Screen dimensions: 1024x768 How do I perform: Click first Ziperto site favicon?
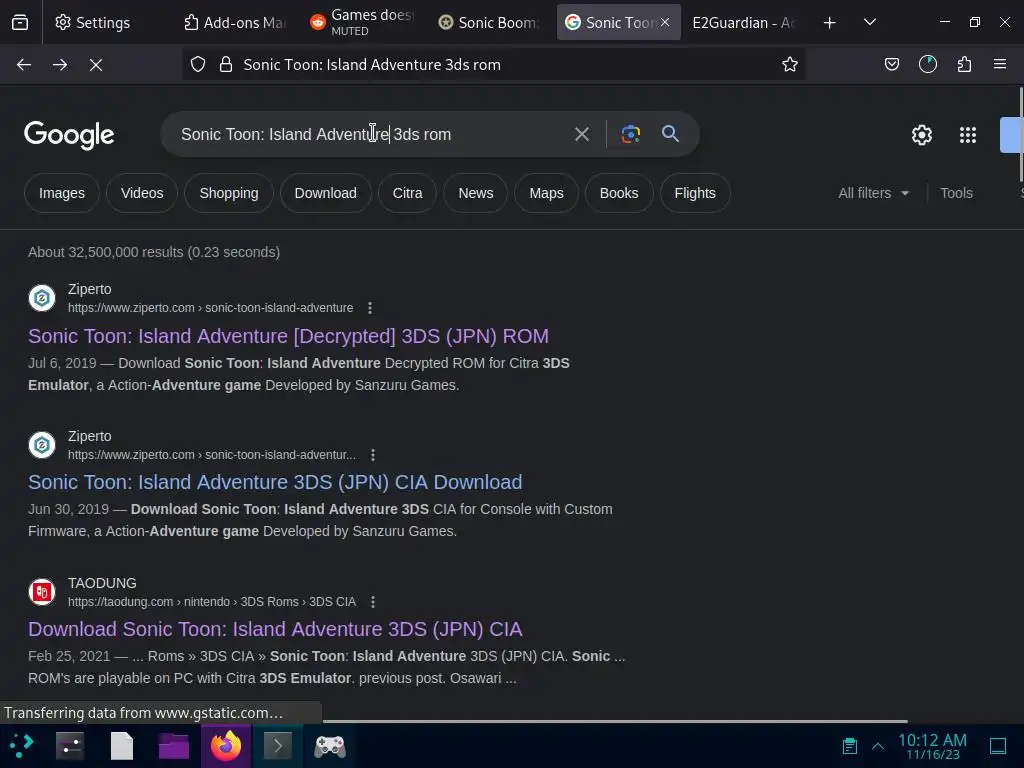pos(42,298)
